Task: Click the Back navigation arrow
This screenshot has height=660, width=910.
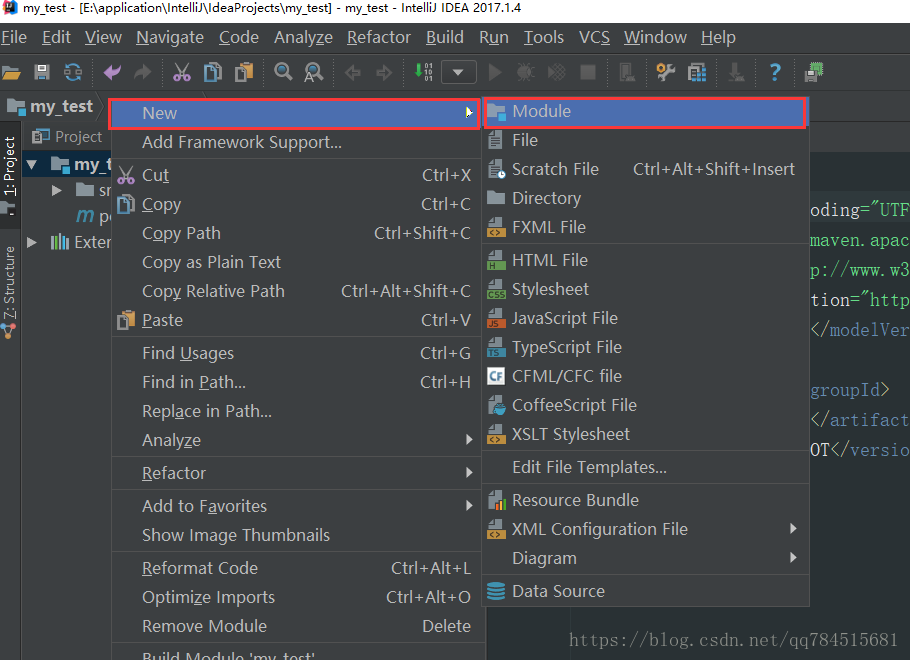Action: (x=353, y=73)
